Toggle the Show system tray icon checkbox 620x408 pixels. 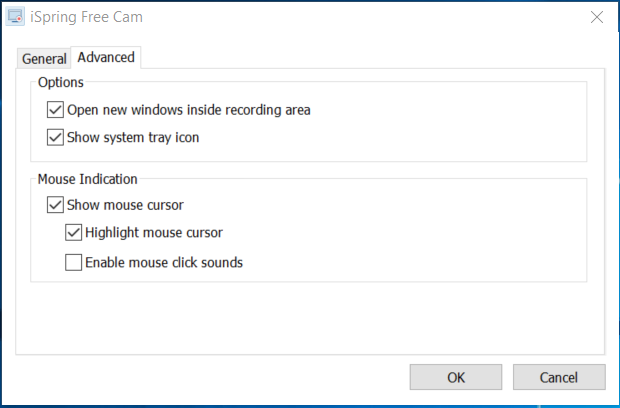[x=55, y=138]
